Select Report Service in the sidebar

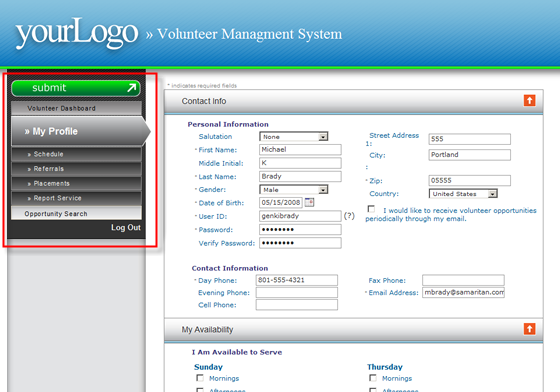click(76, 198)
